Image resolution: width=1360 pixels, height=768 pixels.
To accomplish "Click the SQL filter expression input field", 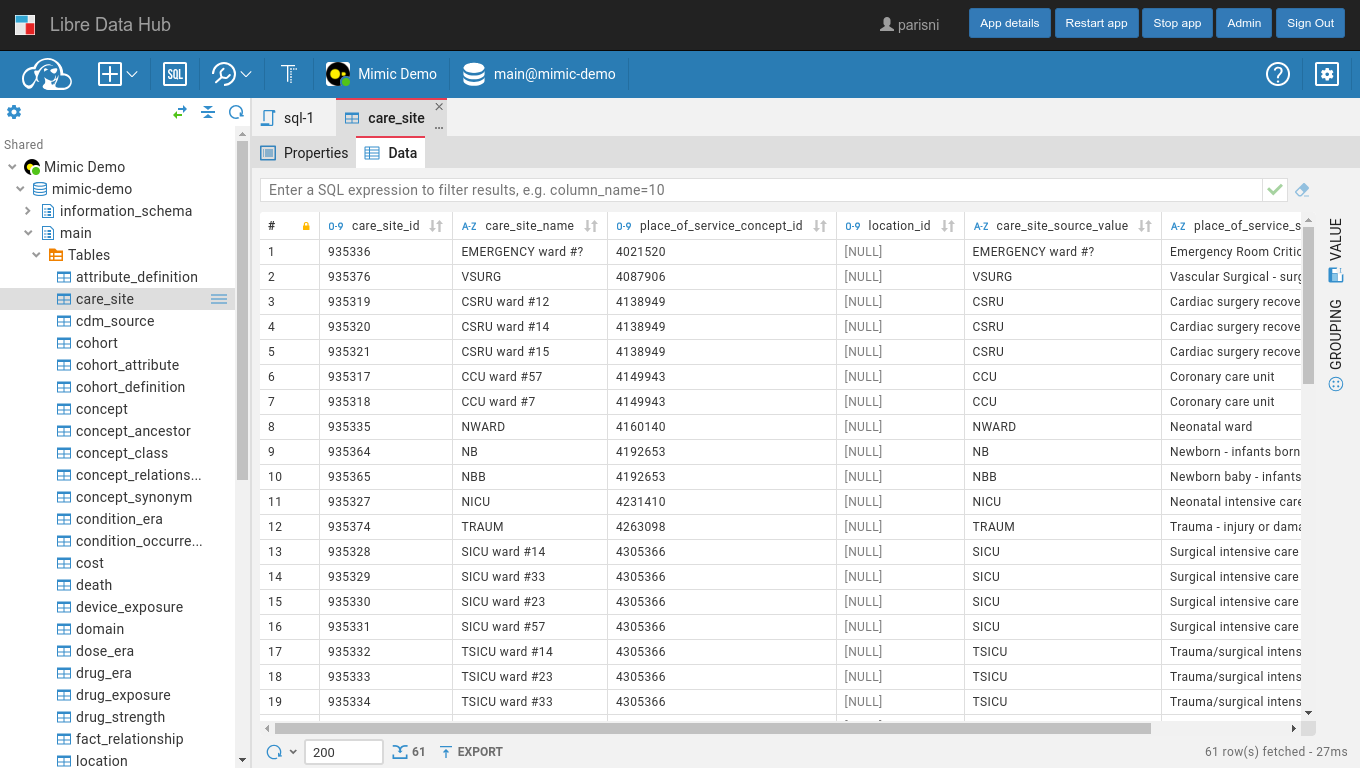I will (760, 190).
